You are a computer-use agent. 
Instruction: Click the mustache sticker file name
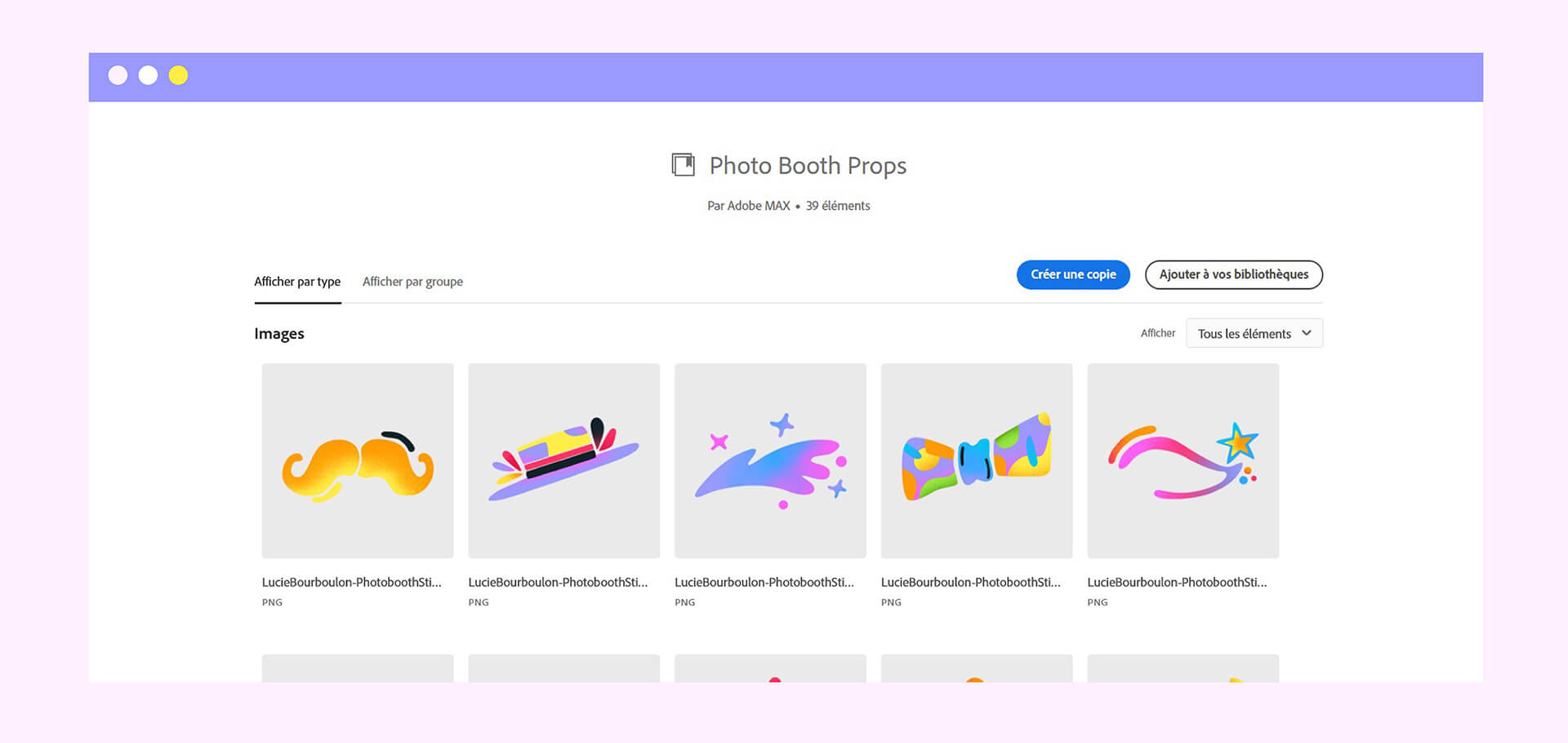351,582
